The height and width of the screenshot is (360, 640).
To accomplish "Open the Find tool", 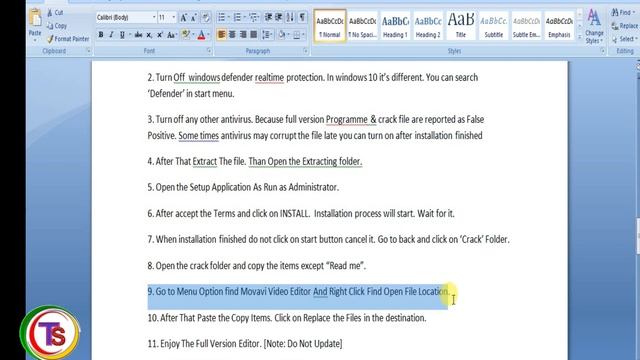I will click(623, 13).
